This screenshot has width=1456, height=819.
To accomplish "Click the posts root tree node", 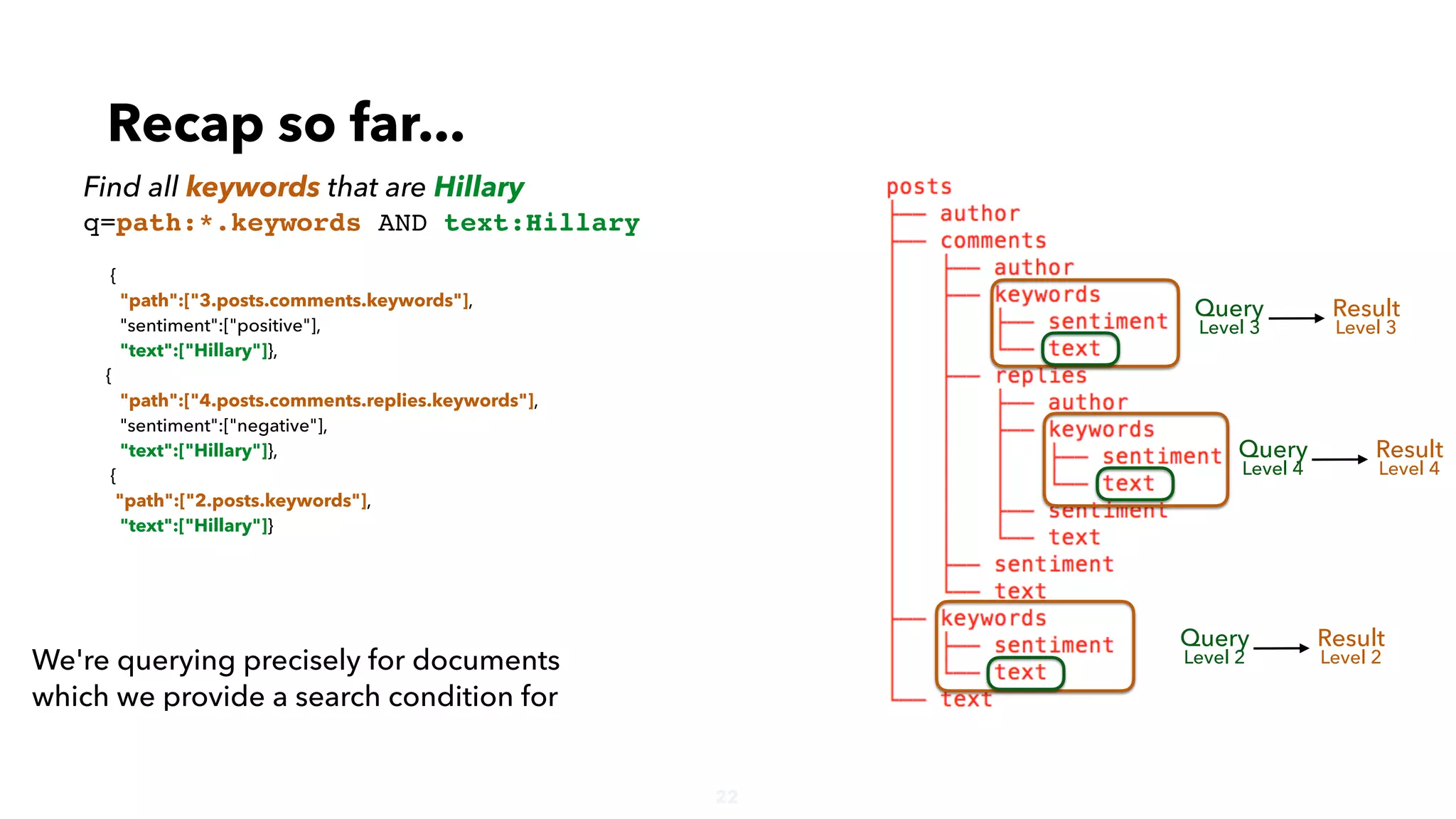I will coord(919,187).
